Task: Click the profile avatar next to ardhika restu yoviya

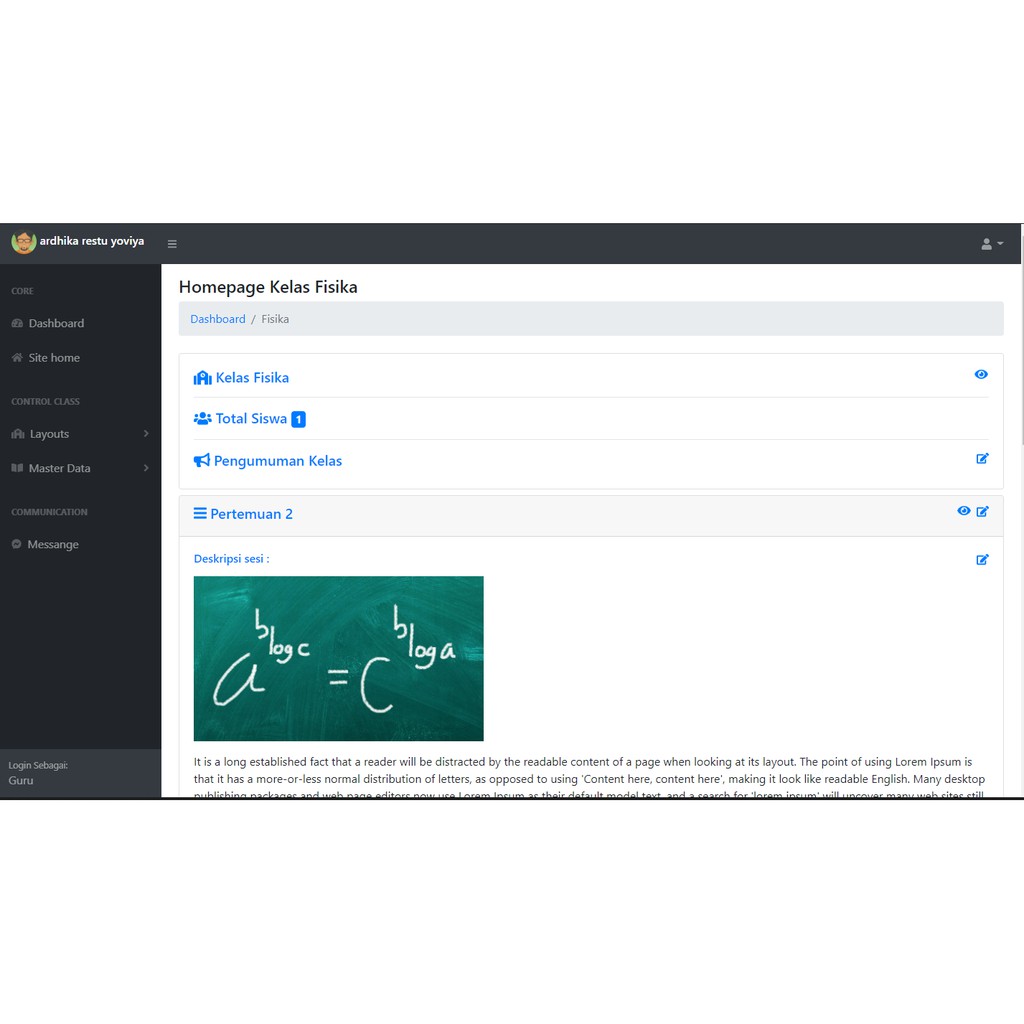Action: pyautogui.click(x=24, y=242)
